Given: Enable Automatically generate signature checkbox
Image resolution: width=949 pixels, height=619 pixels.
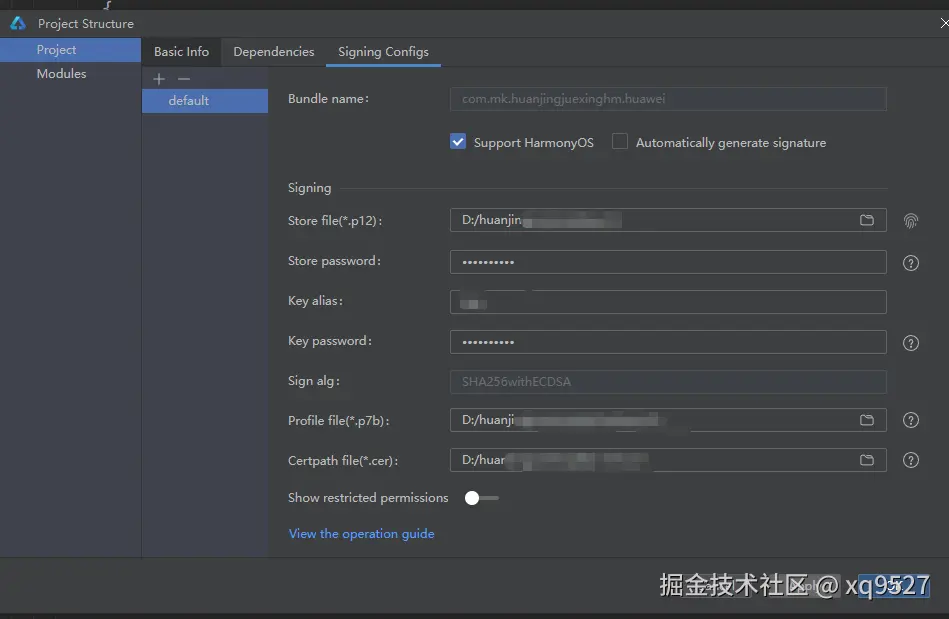Looking at the screenshot, I should pyautogui.click(x=620, y=142).
